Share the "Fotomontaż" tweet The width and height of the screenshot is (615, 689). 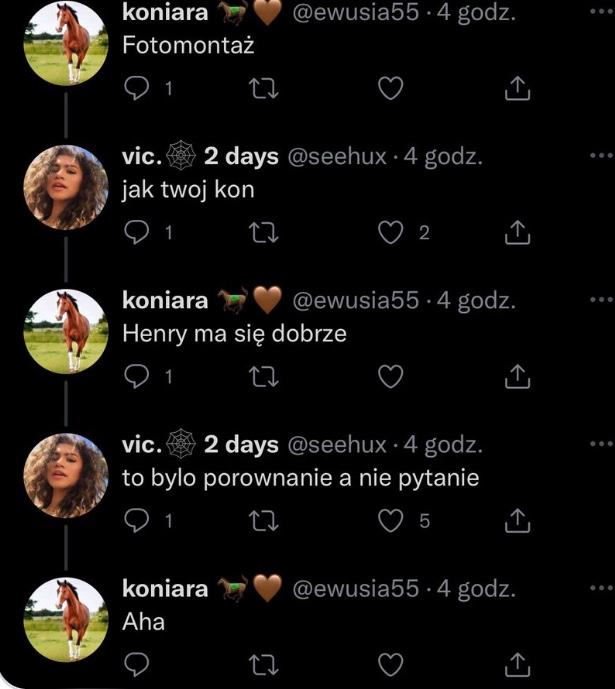click(516, 89)
